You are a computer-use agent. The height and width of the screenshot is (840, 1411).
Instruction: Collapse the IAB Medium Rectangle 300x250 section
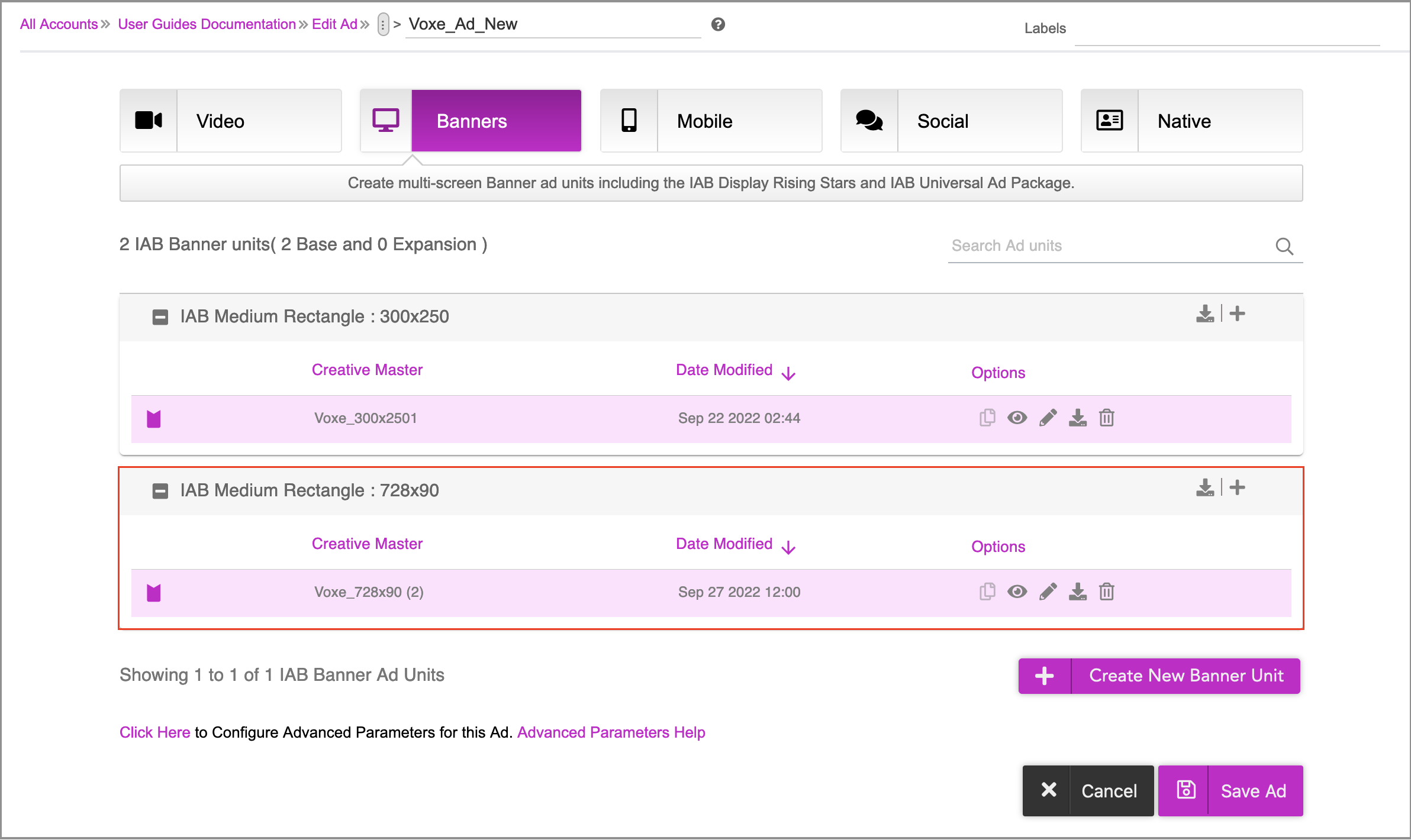[x=160, y=317]
